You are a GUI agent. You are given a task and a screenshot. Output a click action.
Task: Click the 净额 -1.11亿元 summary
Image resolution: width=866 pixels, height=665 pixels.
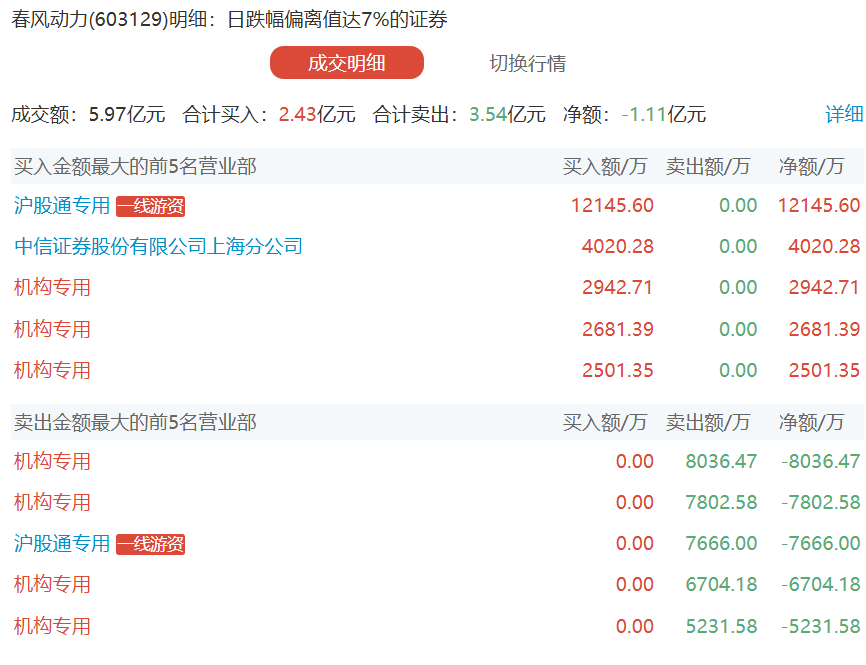tap(634, 114)
